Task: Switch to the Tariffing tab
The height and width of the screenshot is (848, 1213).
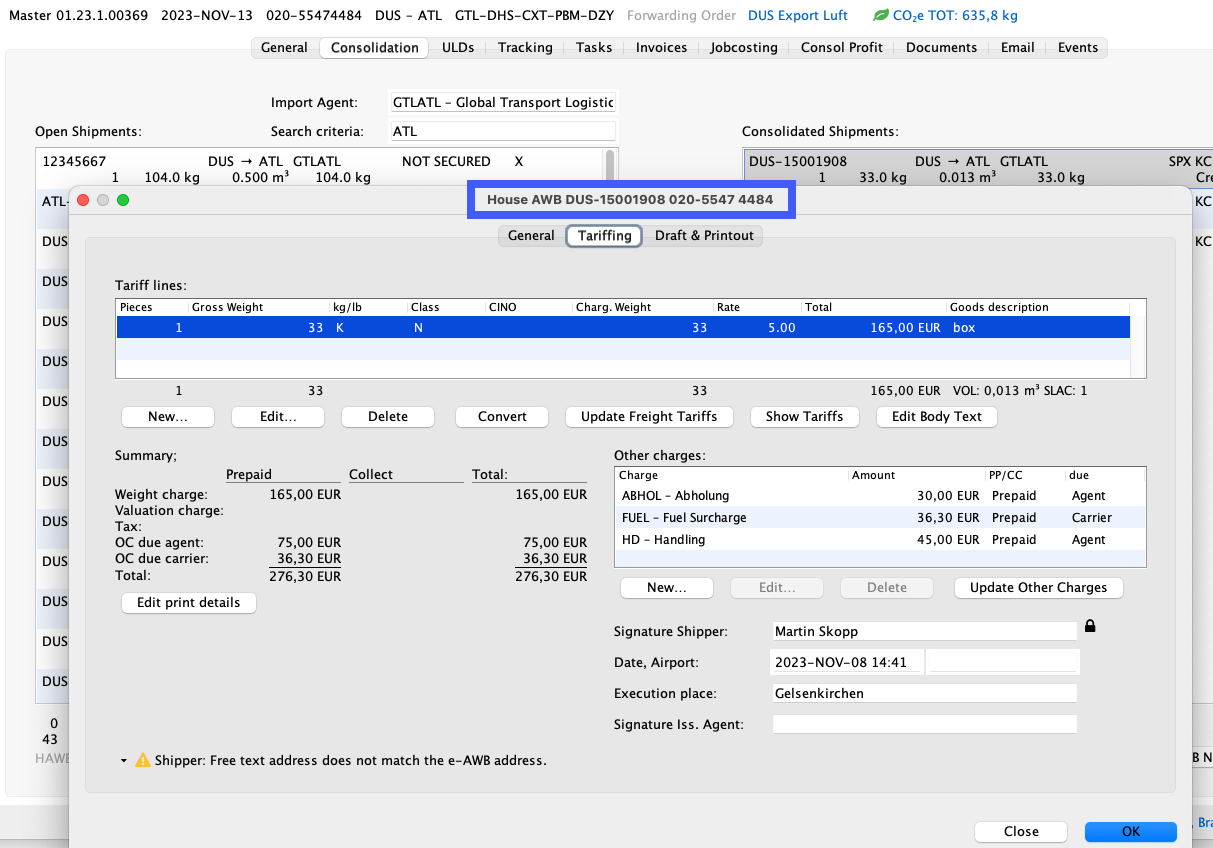Action: [x=603, y=236]
